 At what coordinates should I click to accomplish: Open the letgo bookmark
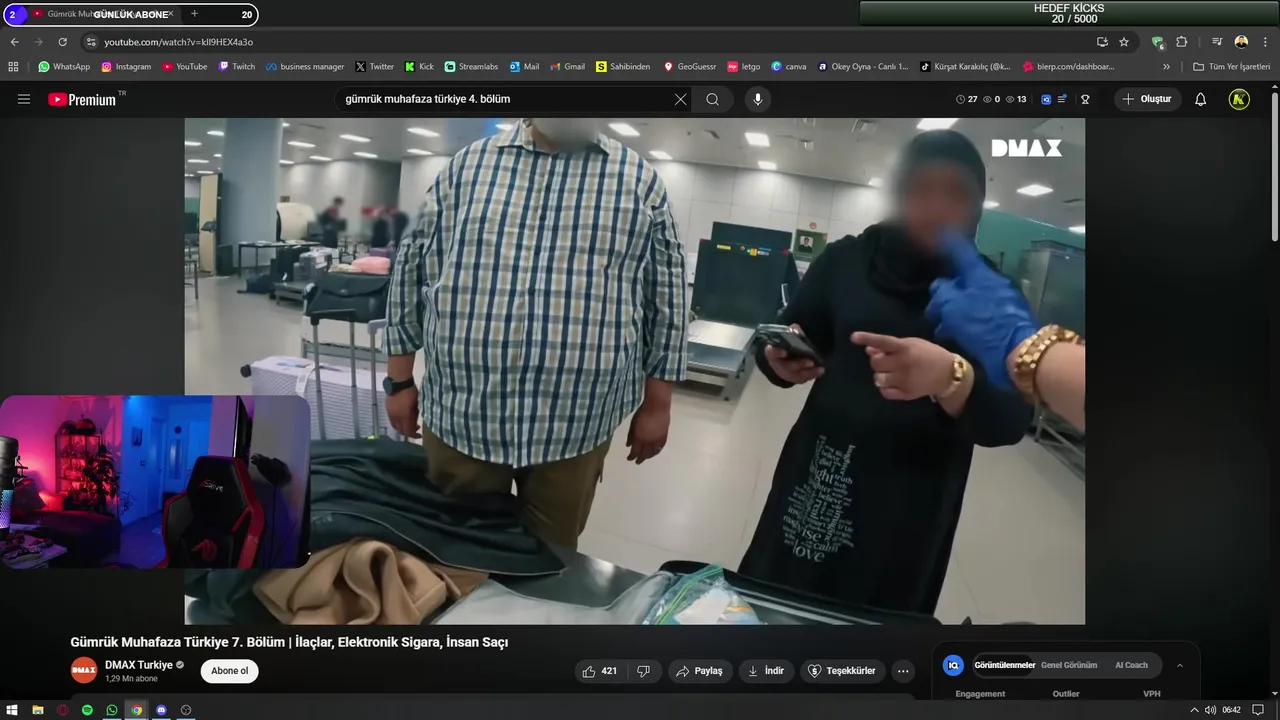[744, 67]
